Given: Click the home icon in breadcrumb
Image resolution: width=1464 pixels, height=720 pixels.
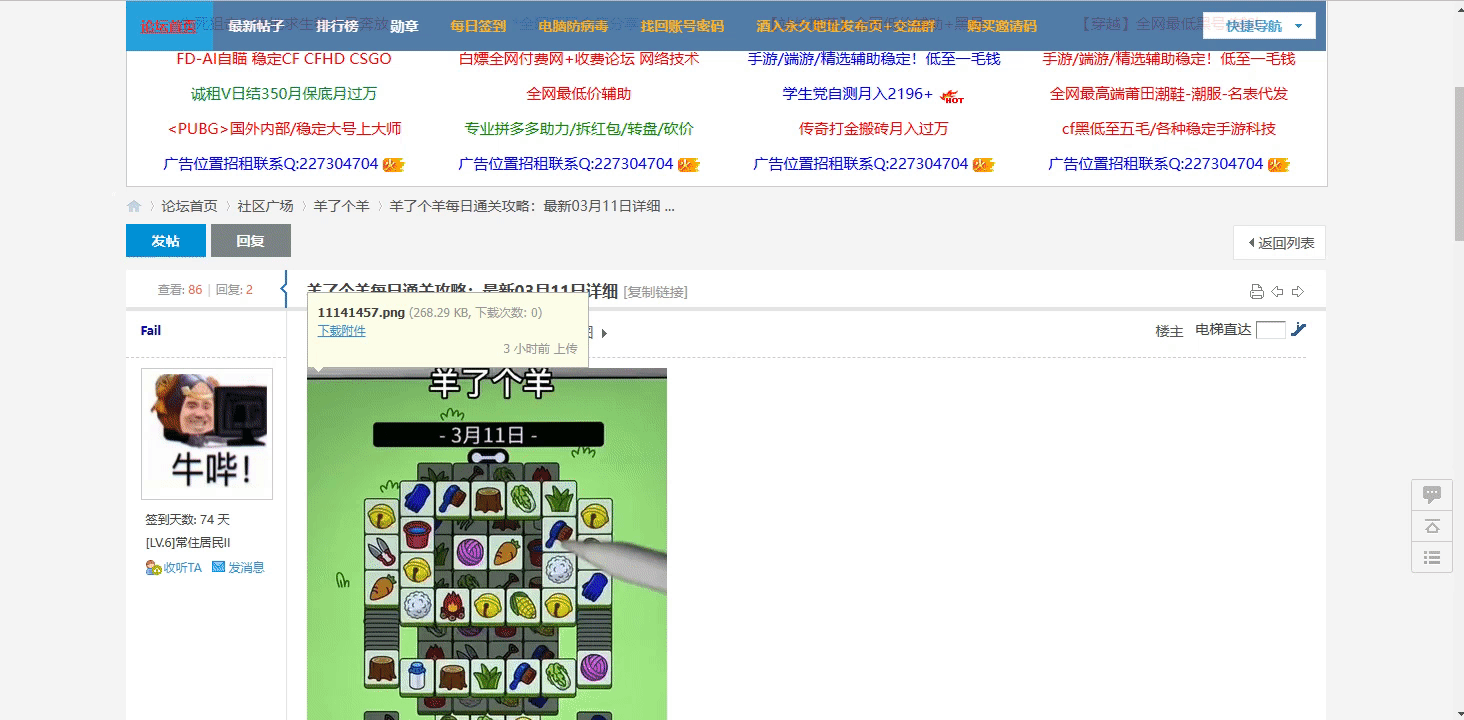Looking at the screenshot, I should (x=134, y=206).
